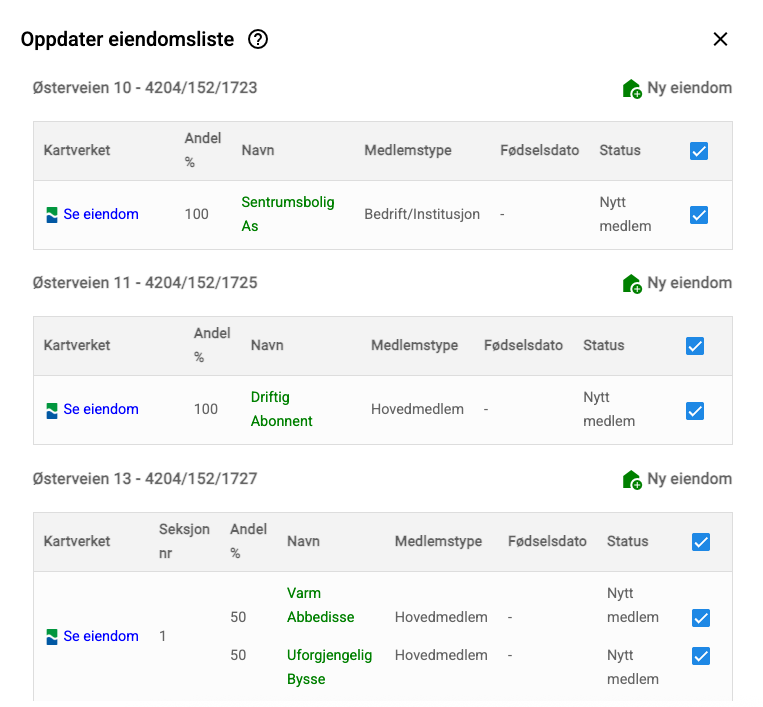
Task: Click Kartverket icon in Østerveien 10 row
Action: [x=52, y=215]
